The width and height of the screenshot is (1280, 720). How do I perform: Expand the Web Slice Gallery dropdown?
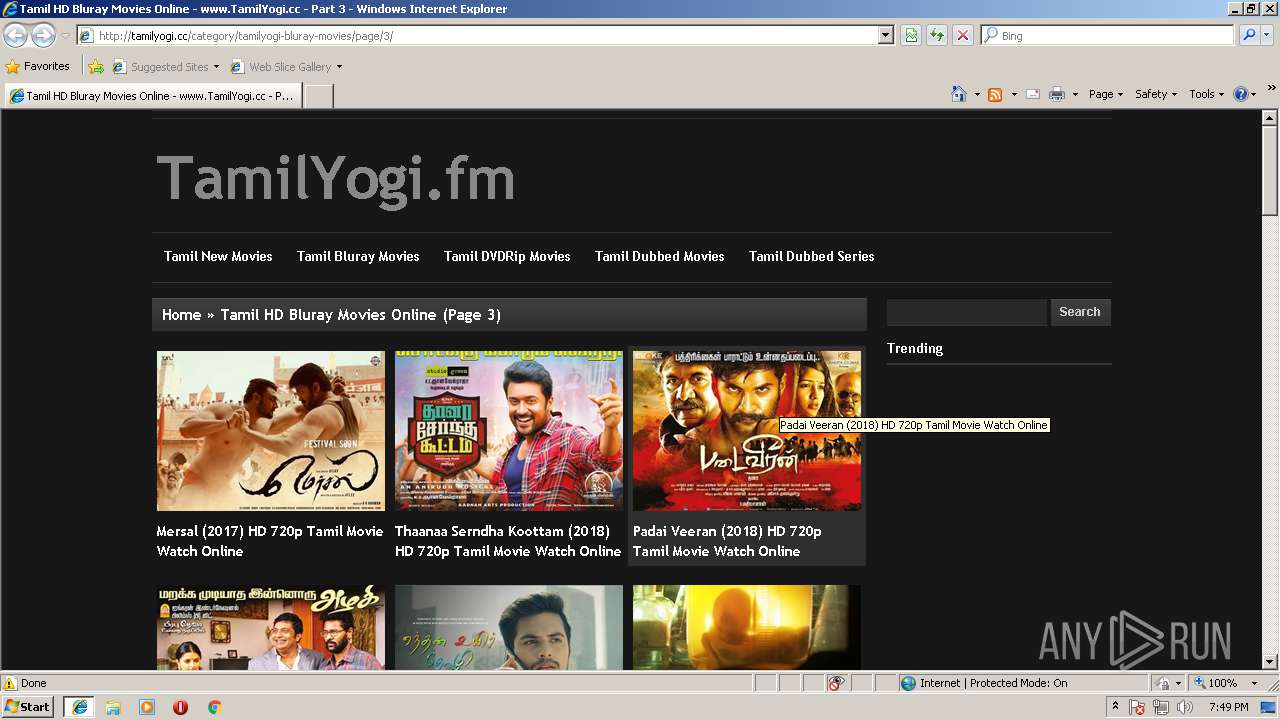click(339, 67)
